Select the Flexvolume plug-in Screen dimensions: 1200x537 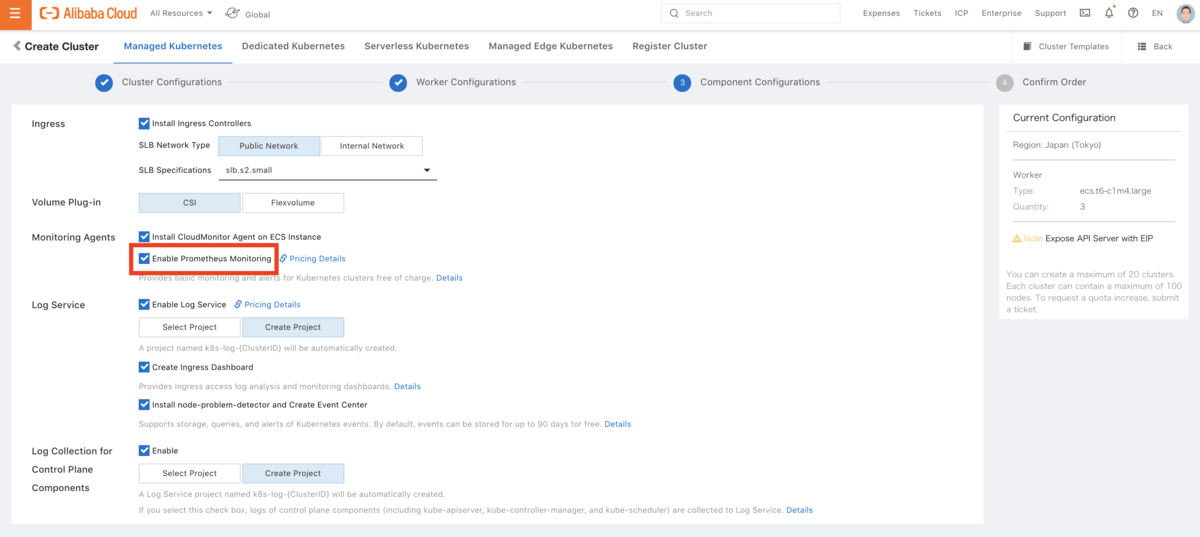click(293, 203)
